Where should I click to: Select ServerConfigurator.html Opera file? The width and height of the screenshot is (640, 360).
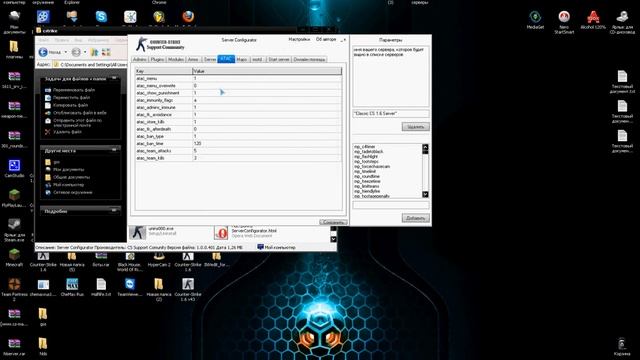(x=245, y=232)
